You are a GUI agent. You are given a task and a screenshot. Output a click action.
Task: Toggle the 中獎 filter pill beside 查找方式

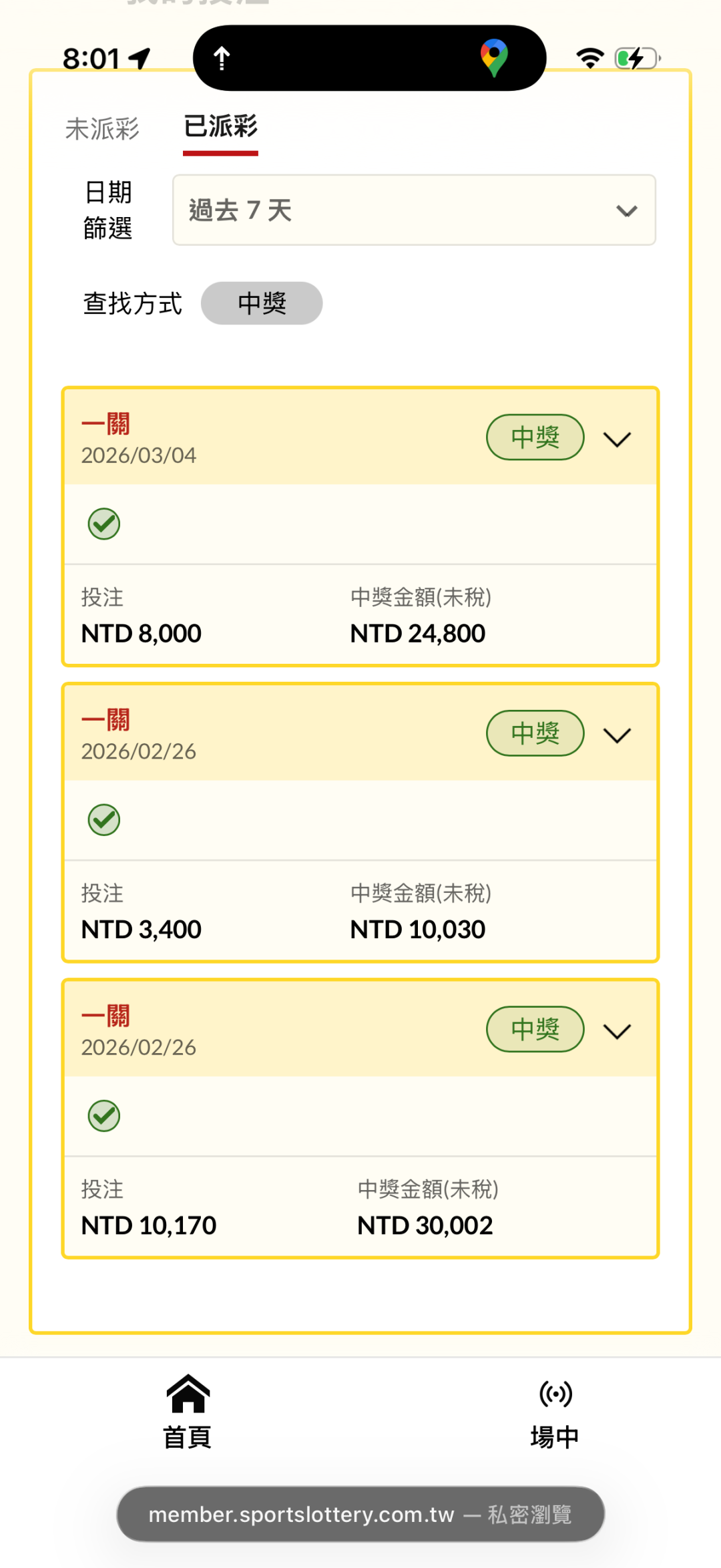[x=262, y=303]
